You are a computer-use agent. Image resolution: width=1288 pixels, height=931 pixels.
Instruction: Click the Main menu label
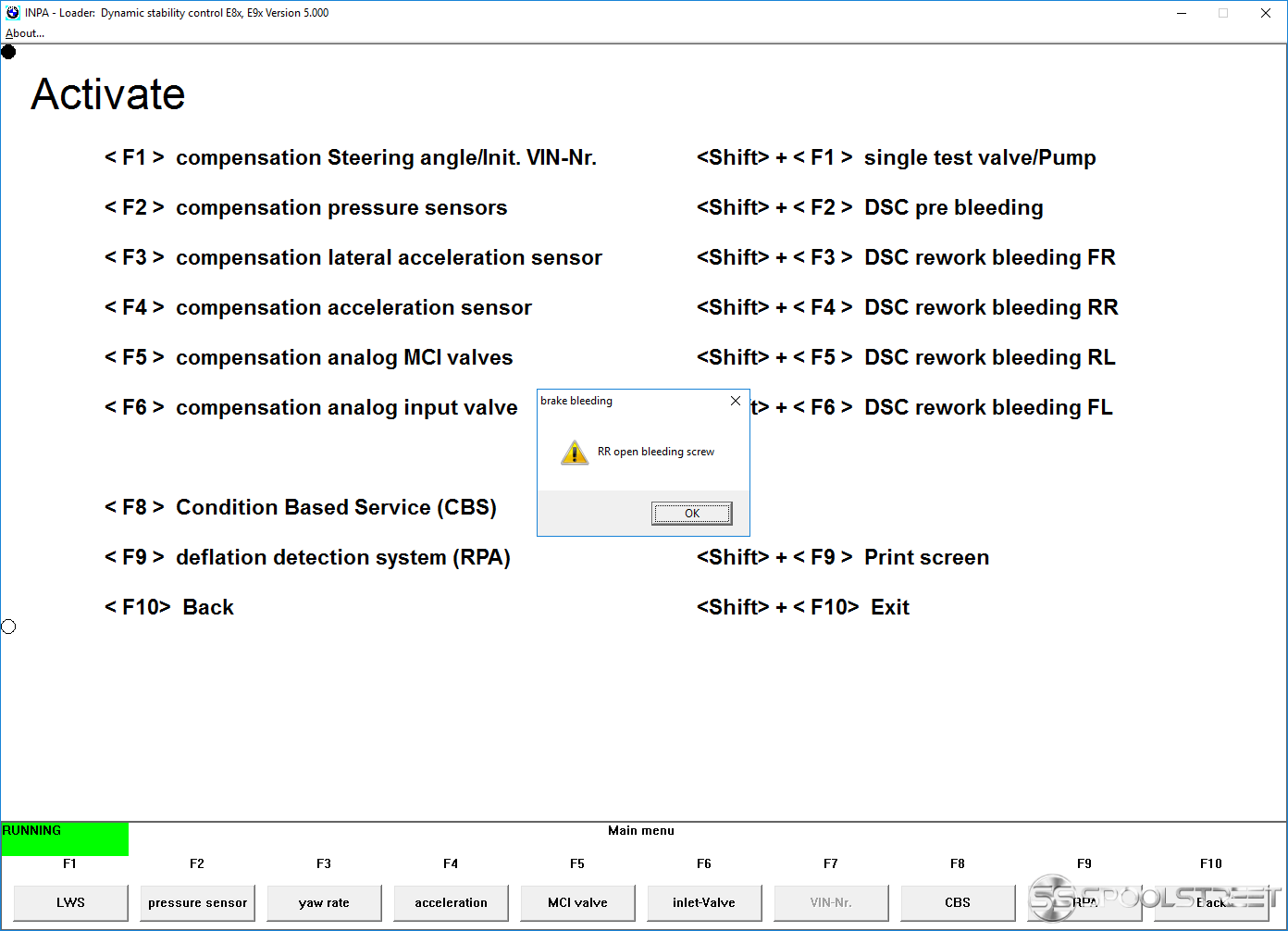[x=641, y=830]
